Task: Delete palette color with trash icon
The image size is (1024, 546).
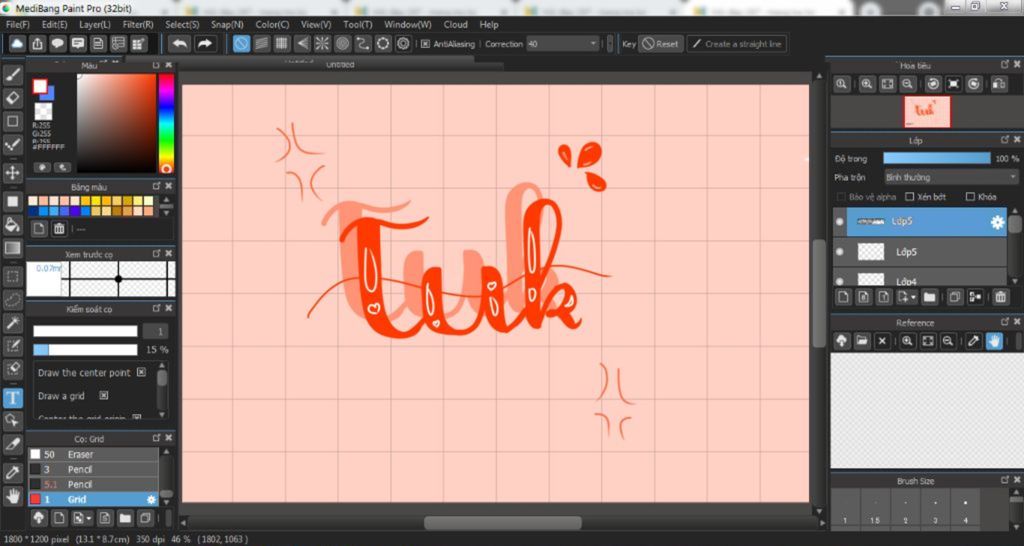Action: pos(59,229)
